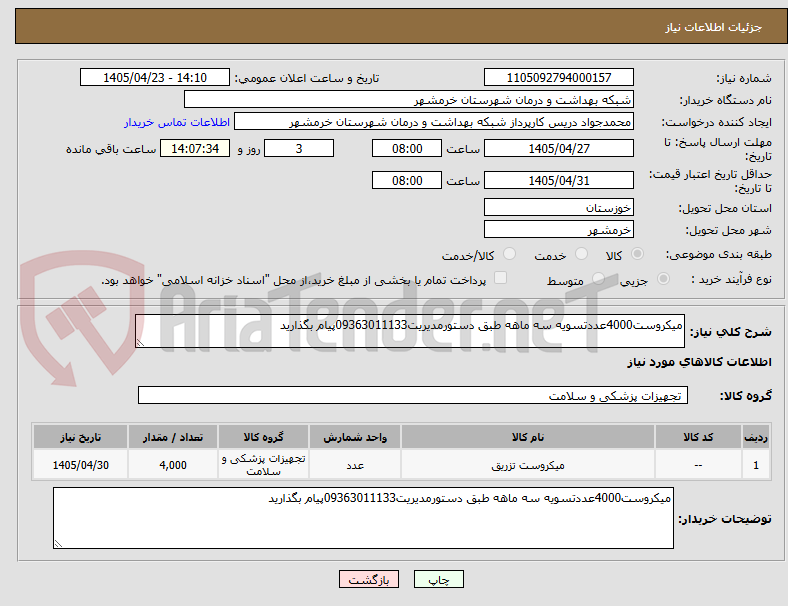Viewport: 788px width, 606px height.
Task: Click the چاپ print button
Action: coord(439,579)
